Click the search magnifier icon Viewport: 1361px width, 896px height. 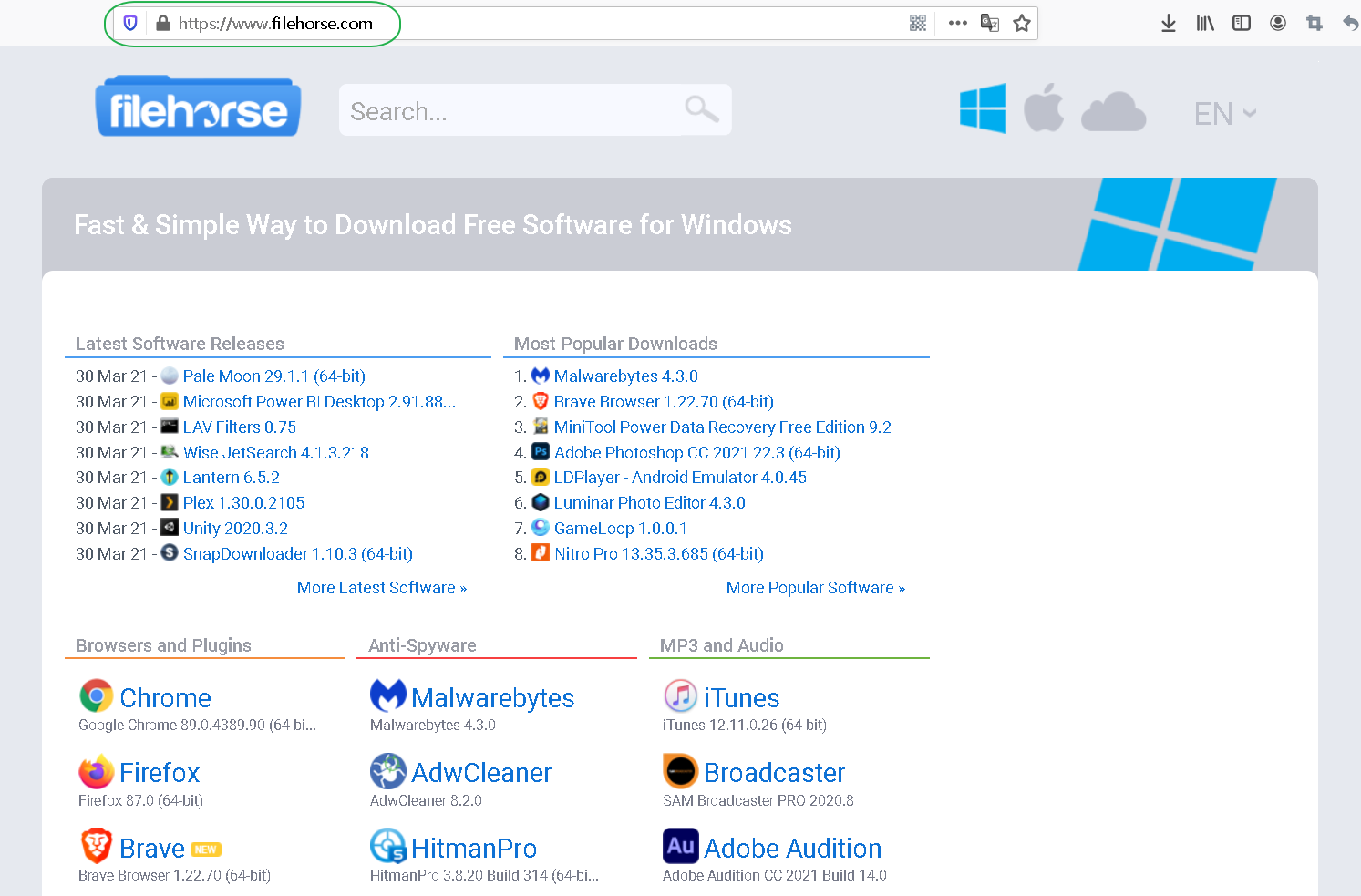(701, 109)
